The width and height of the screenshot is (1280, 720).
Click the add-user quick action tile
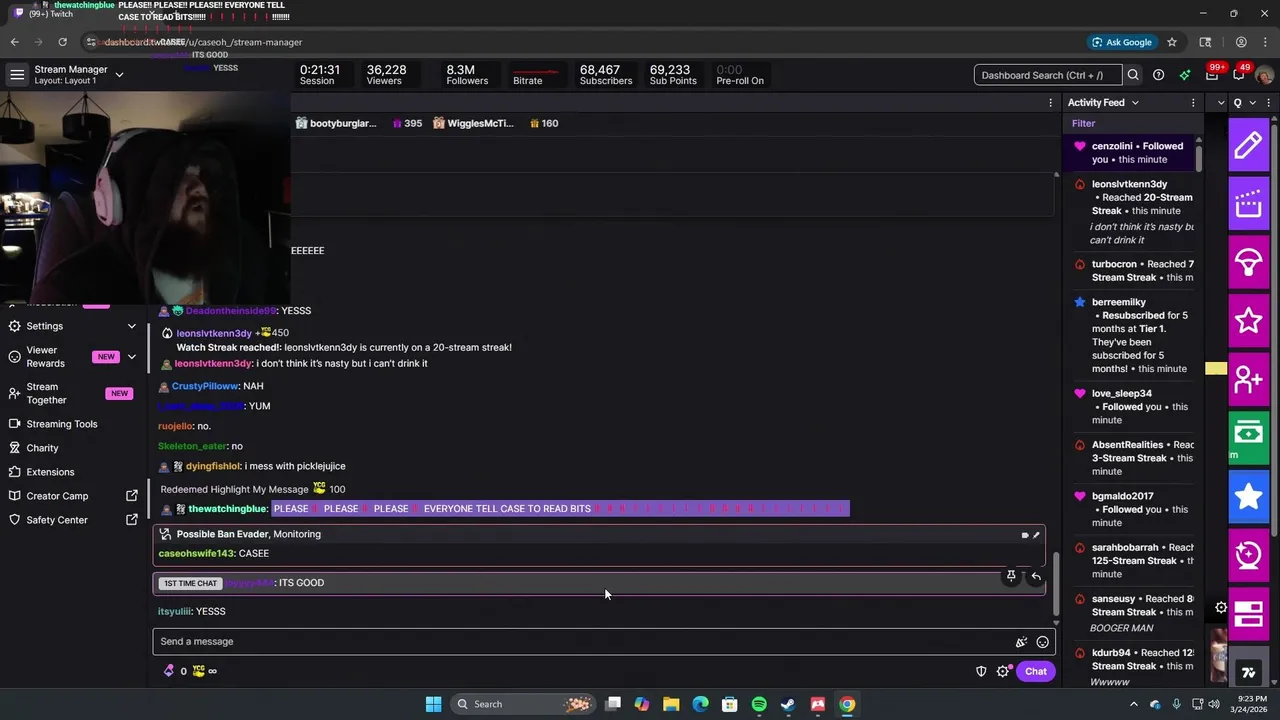(x=1248, y=379)
